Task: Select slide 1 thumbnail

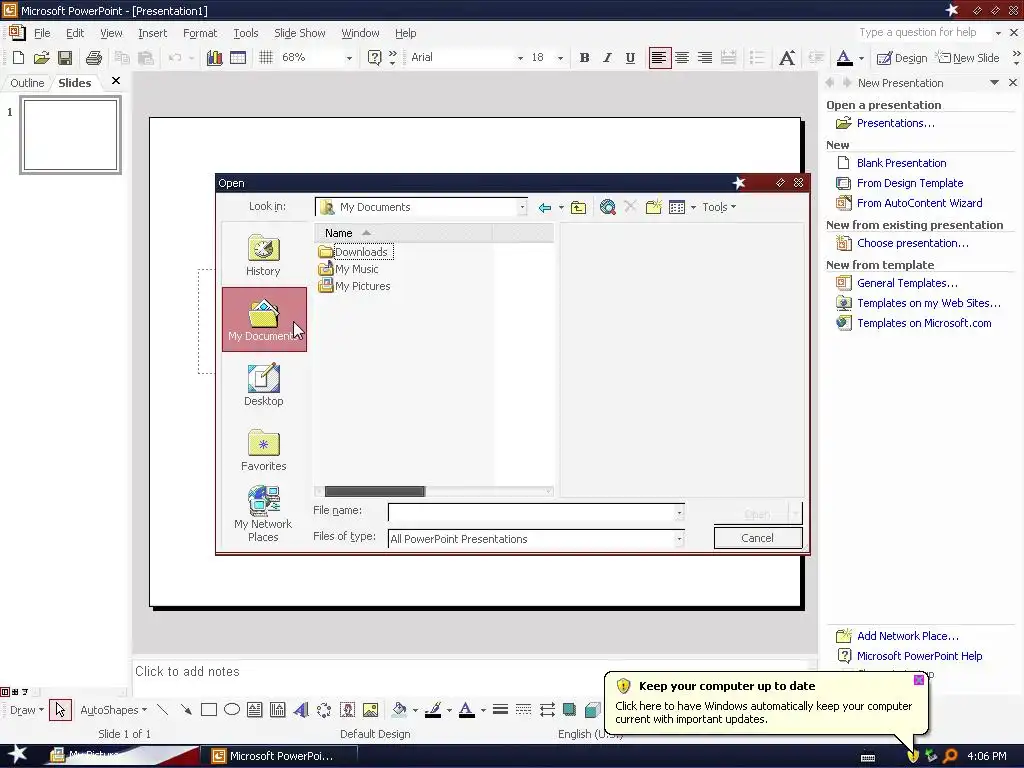Action: click(x=71, y=135)
